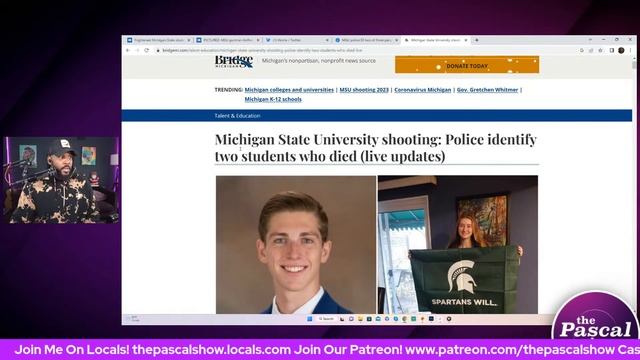Viewport: 640px width, 360px height.
Task: Click the Patreon URL in ticker banner
Action: click(510, 350)
